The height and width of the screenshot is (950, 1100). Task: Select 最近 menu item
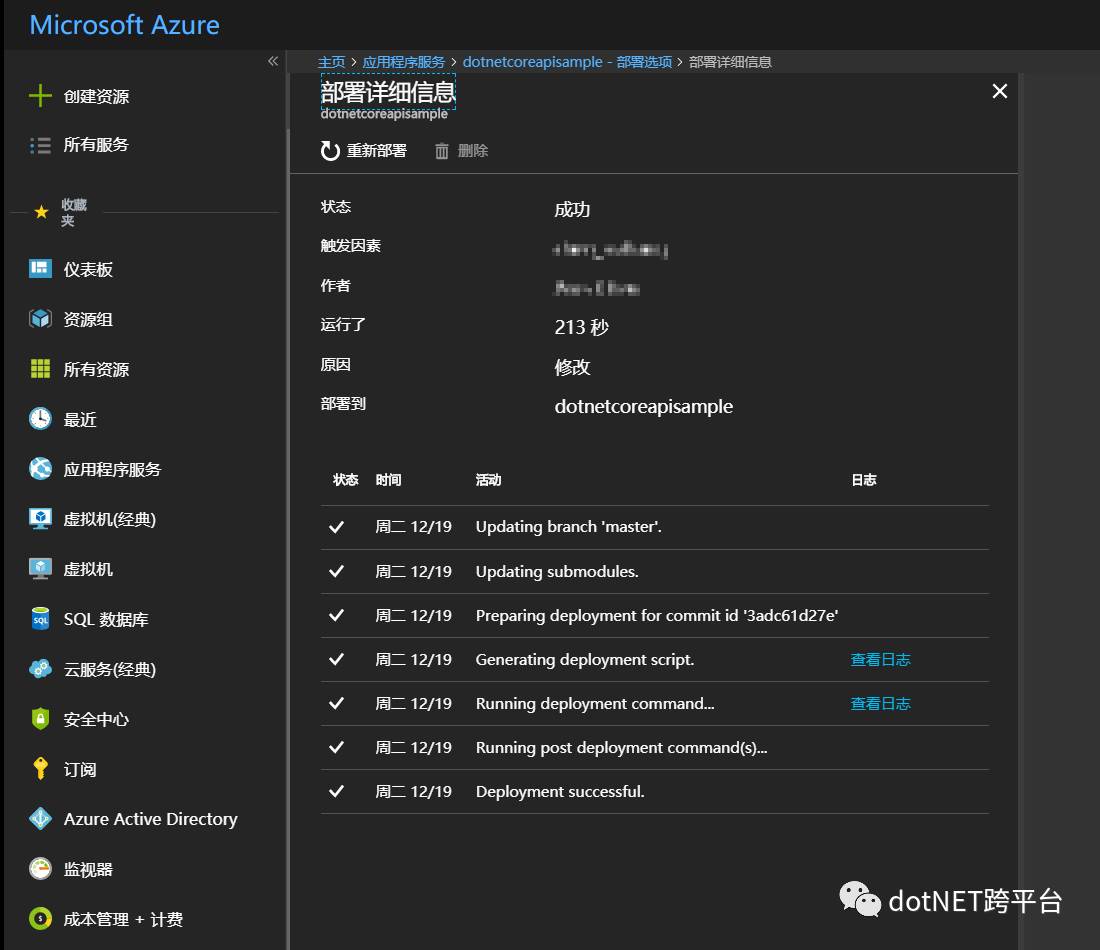[80, 420]
